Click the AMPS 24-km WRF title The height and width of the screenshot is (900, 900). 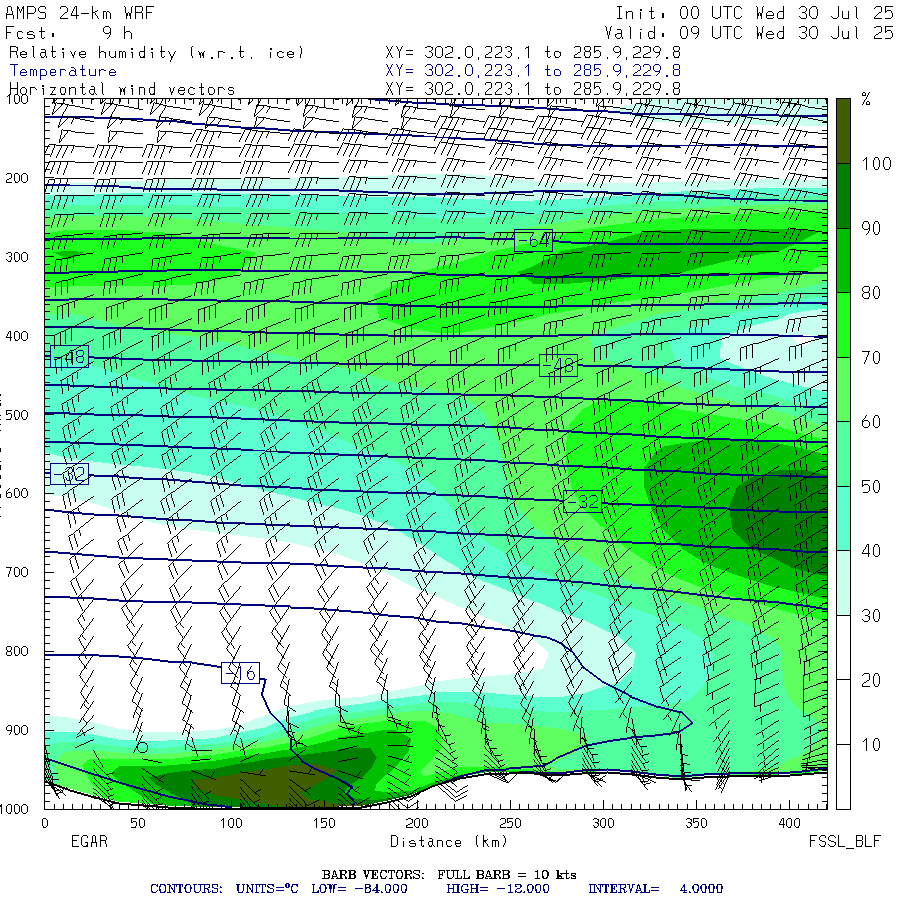(80, 13)
